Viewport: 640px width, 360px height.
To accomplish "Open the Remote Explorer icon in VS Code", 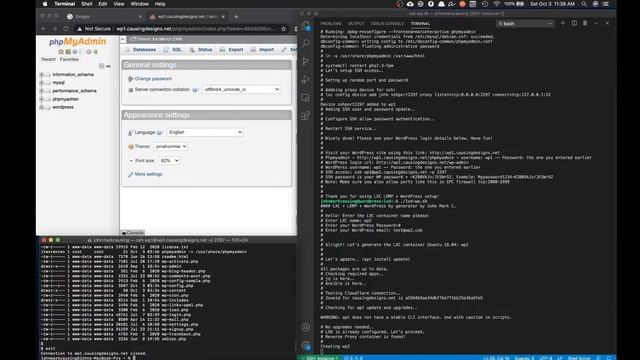I will pyautogui.click(x=306, y=98).
